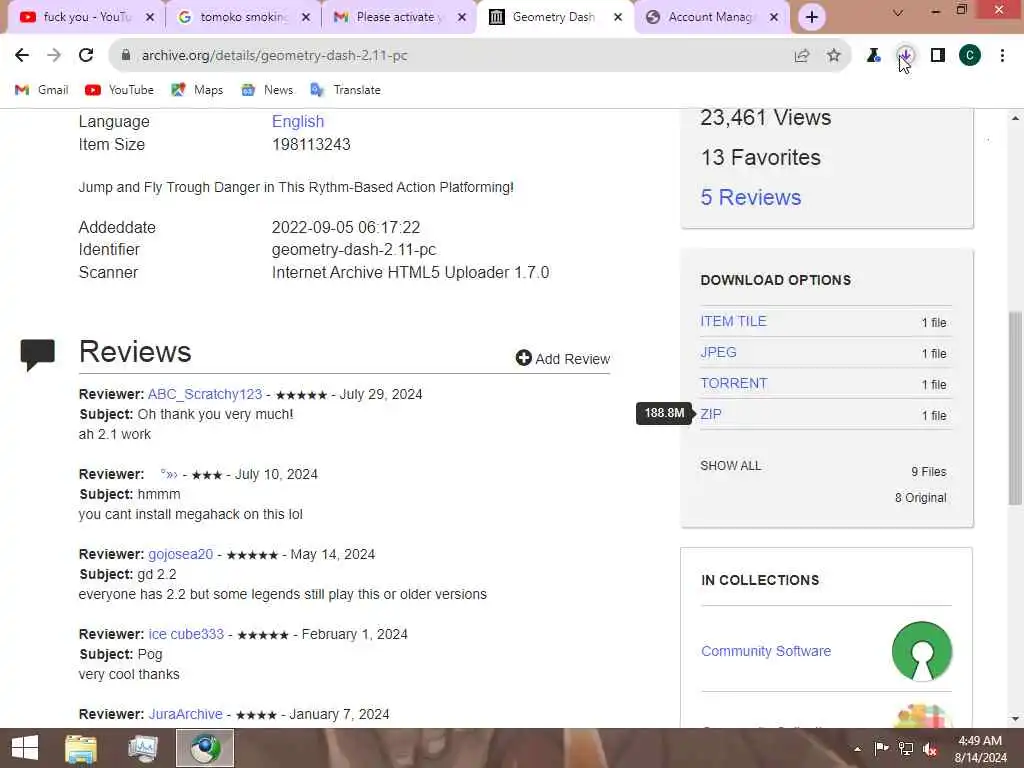Close the tomoko smoking tab
1024x768 pixels.
click(x=306, y=17)
